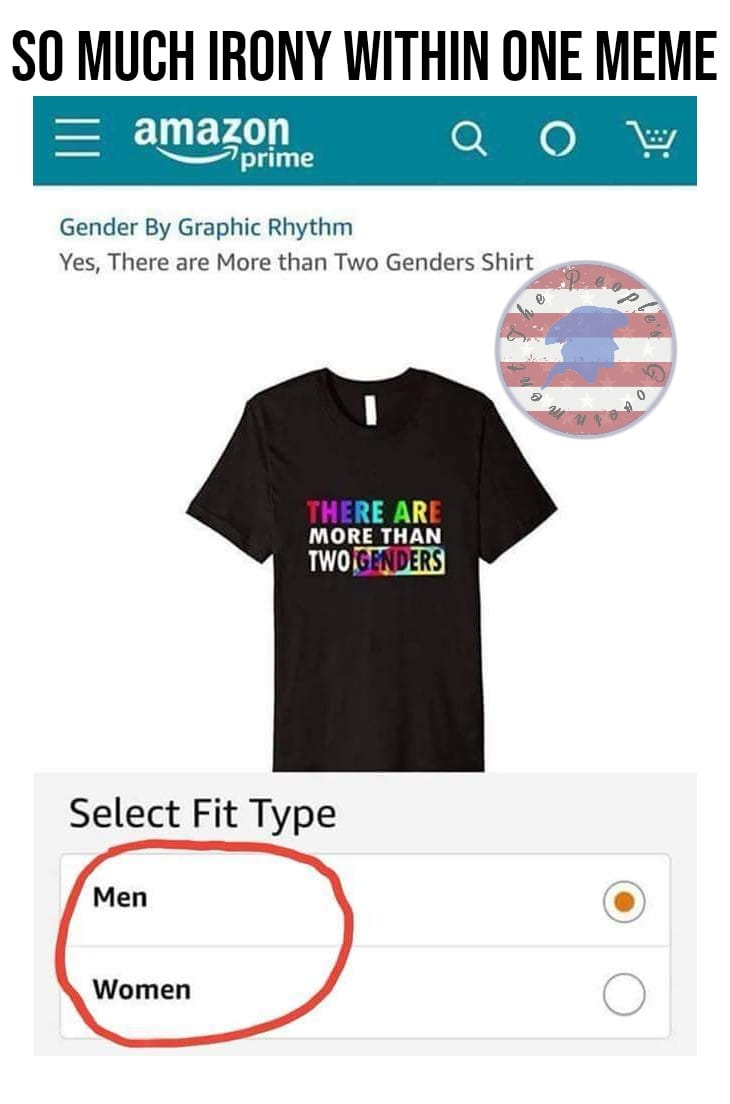Choose the Women label in fit options
The width and height of the screenshot is (730, 1104).
pyautogui.click(x=141, y=989)
